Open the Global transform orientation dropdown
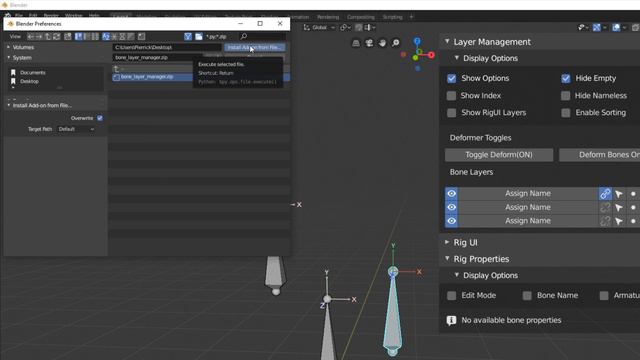640x360 pixels. click(320, 27)
